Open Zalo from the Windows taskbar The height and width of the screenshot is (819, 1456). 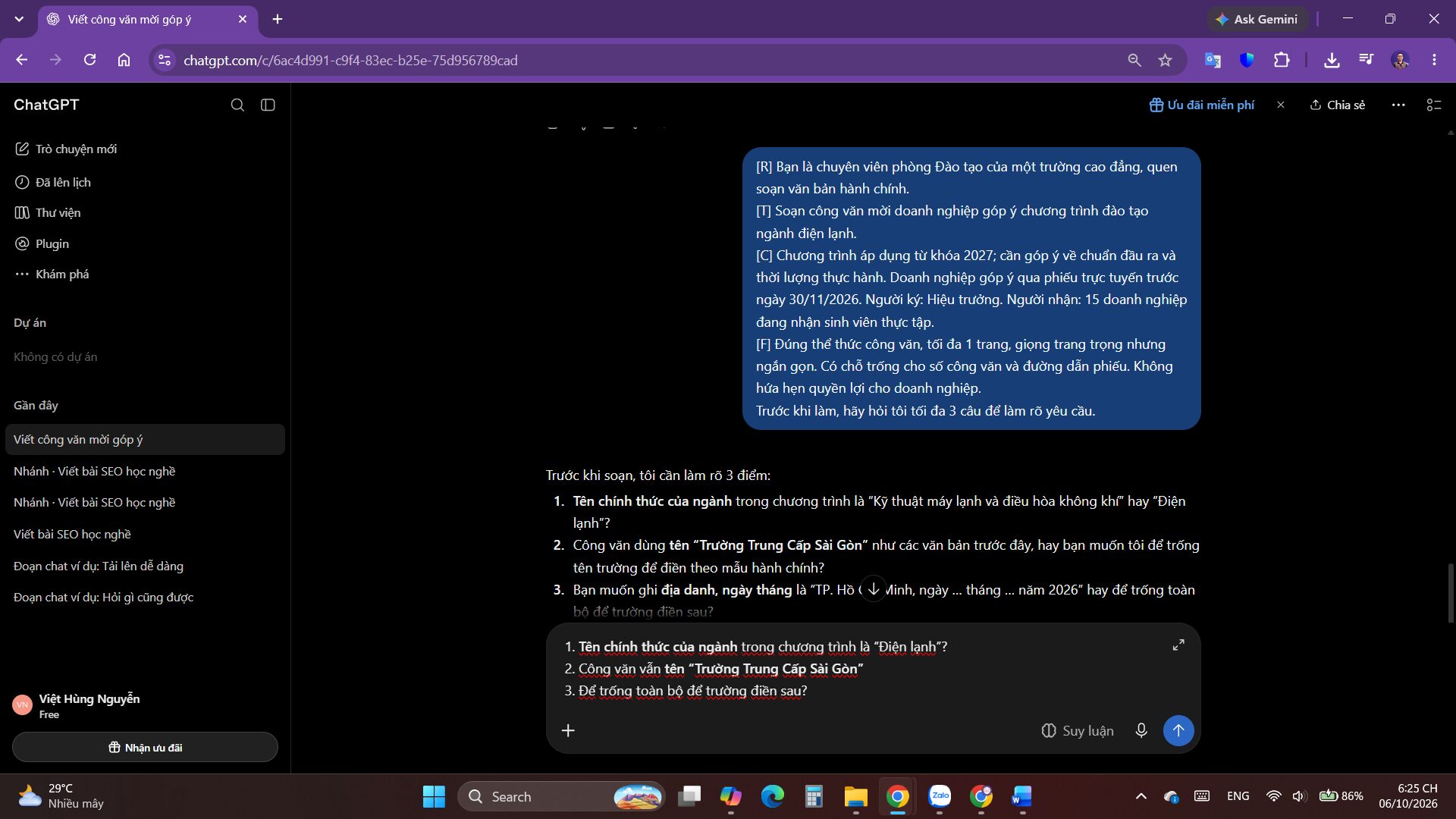tap(940, 796)
